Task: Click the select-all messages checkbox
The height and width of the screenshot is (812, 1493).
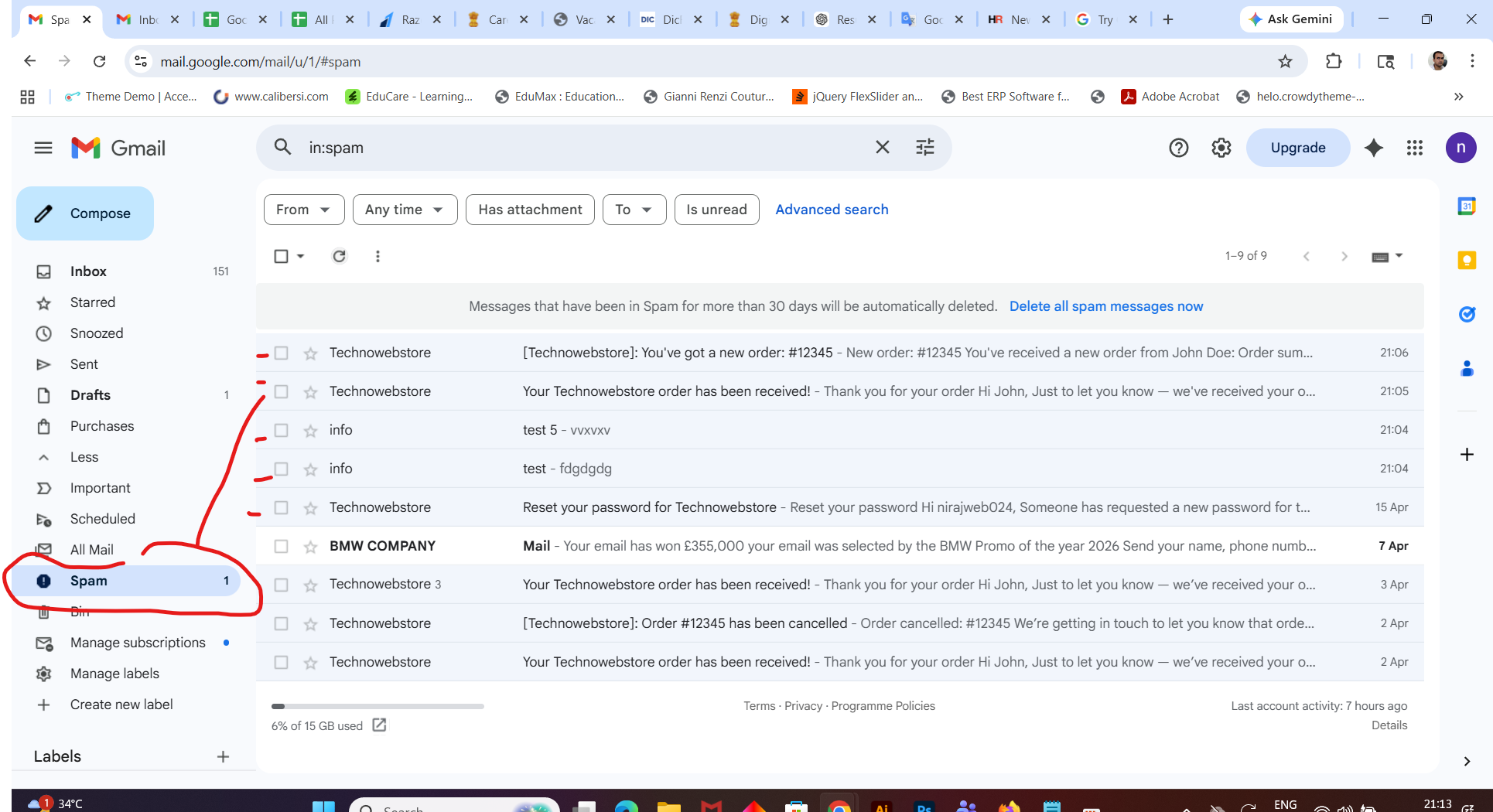Action: click(x=282, y=256)
